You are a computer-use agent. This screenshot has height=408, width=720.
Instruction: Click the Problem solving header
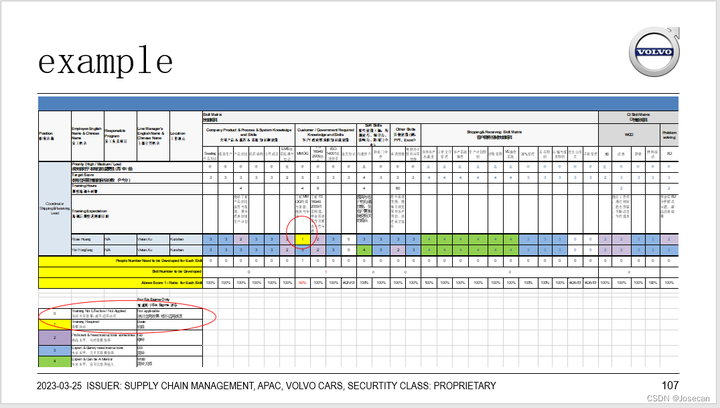click(x=669, y=135)
